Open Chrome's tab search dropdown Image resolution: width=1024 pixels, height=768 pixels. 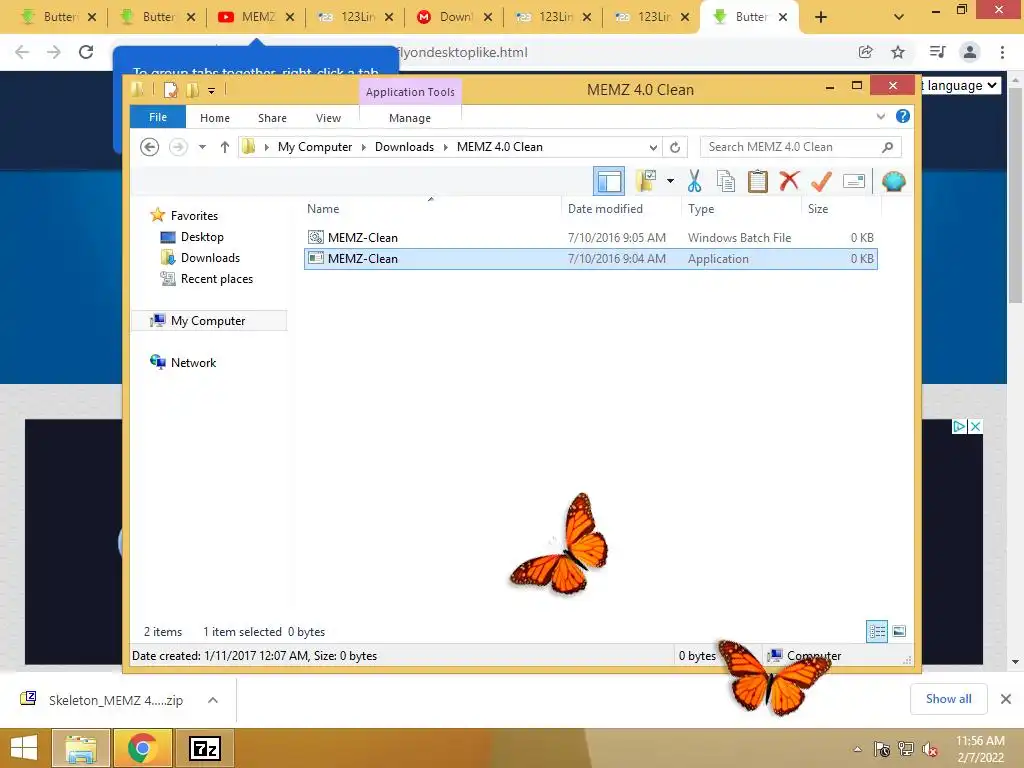899,17
